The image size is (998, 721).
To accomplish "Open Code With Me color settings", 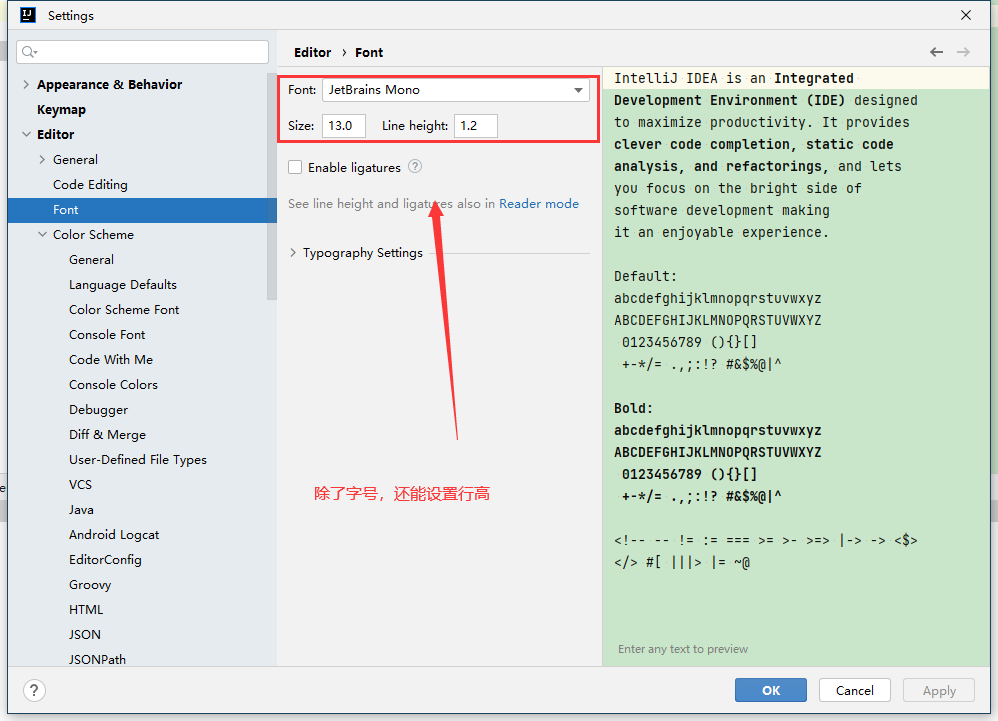I will coord(111,360).
